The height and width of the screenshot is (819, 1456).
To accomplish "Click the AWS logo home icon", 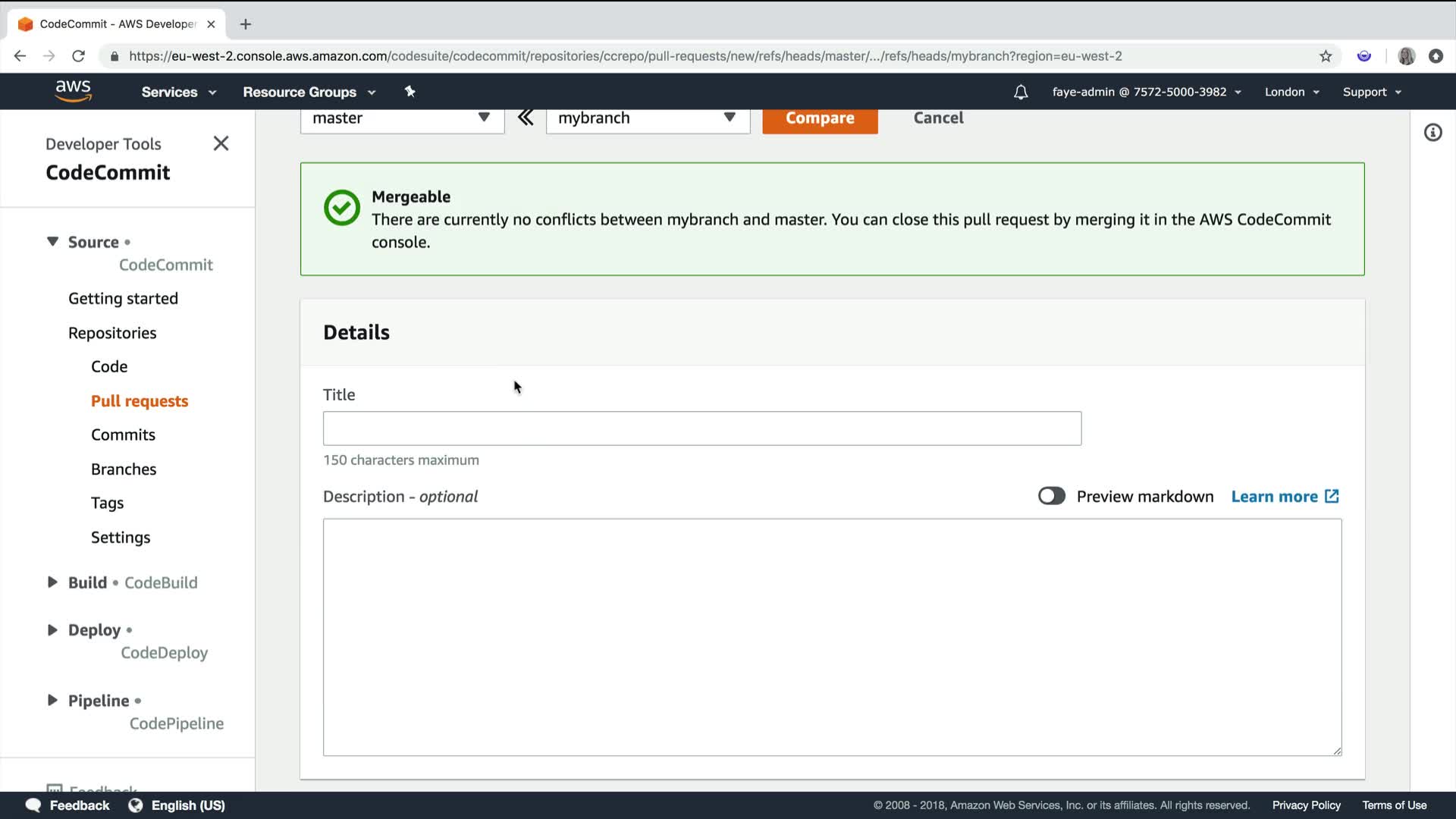I will coord(73,91).
